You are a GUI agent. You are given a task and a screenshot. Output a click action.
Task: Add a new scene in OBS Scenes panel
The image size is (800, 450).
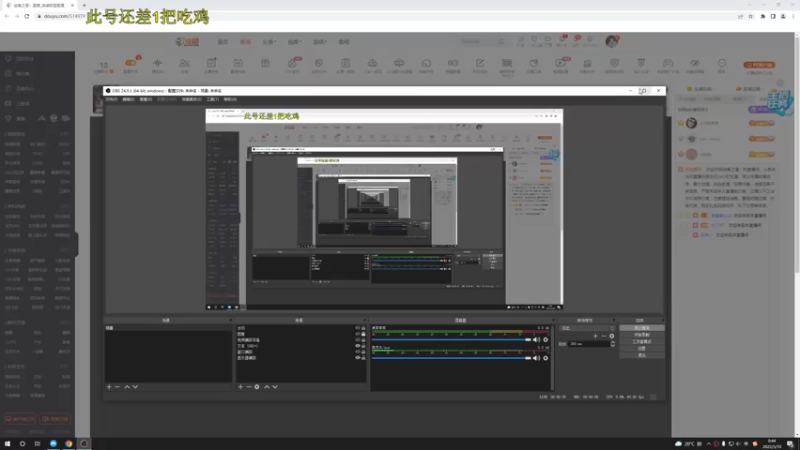(109, 387)
